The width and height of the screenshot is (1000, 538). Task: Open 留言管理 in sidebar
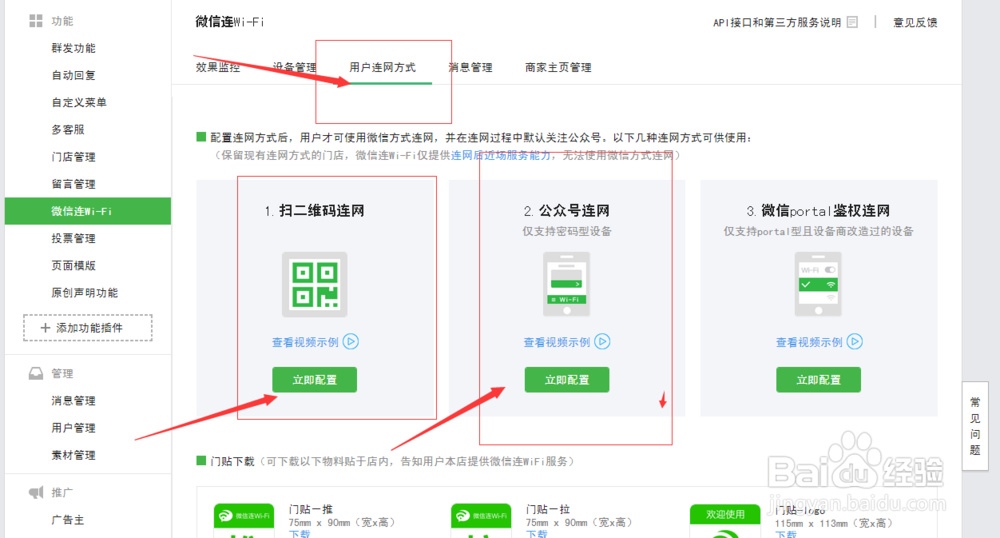[73, 184]
